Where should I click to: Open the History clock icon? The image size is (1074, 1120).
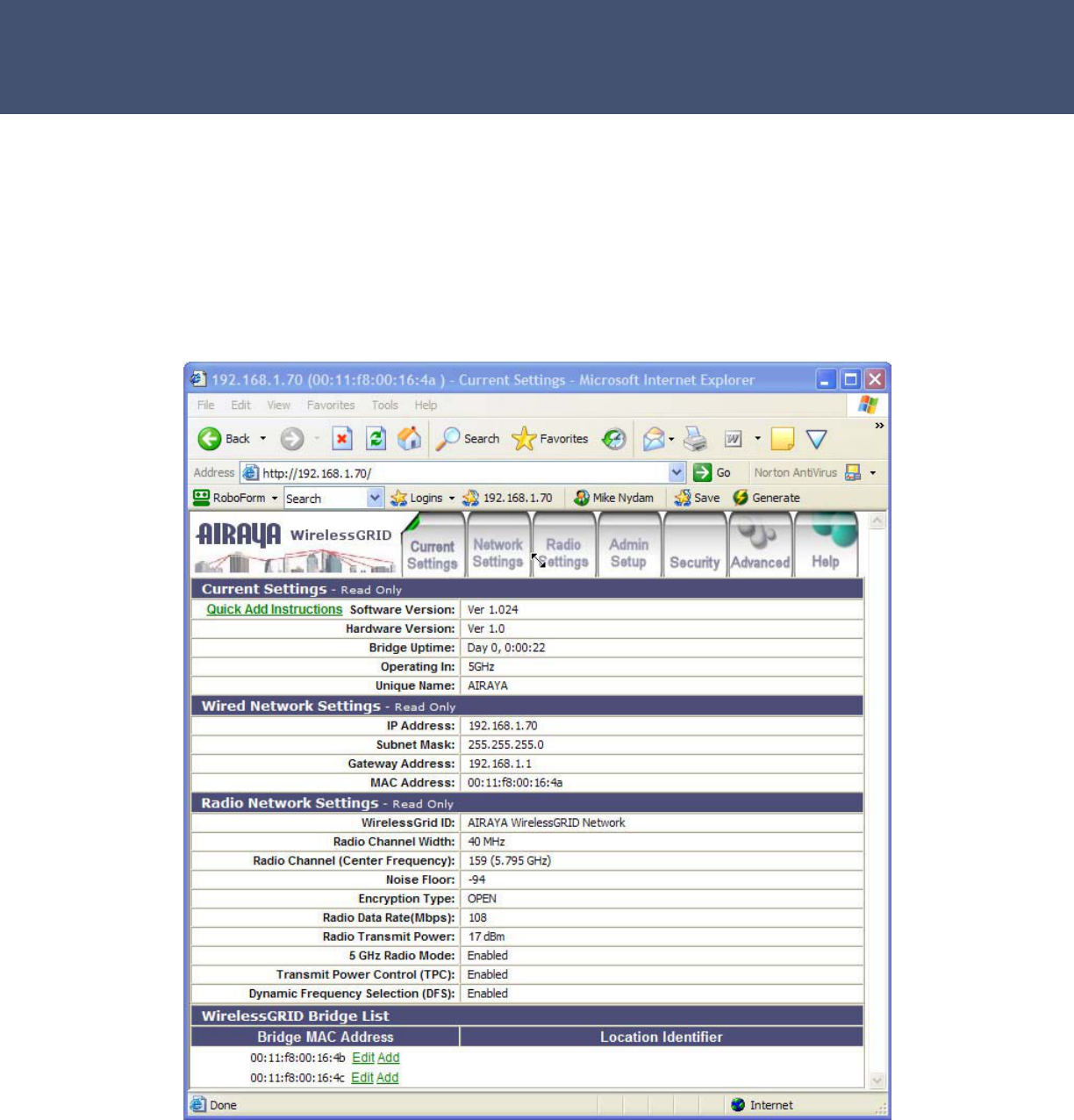[x=614, y=439]
